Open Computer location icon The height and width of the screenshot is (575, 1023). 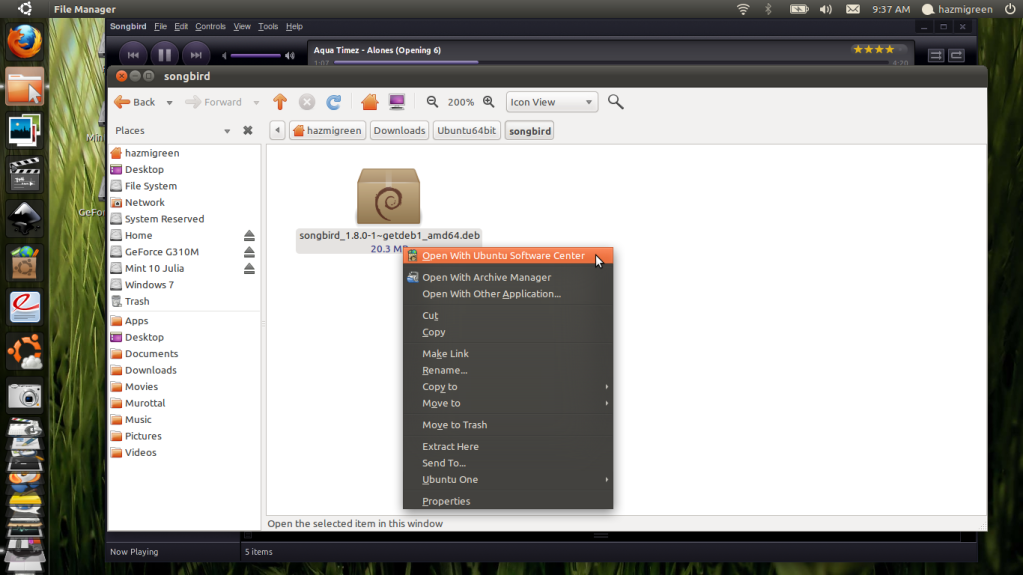(x=397, y=102)
